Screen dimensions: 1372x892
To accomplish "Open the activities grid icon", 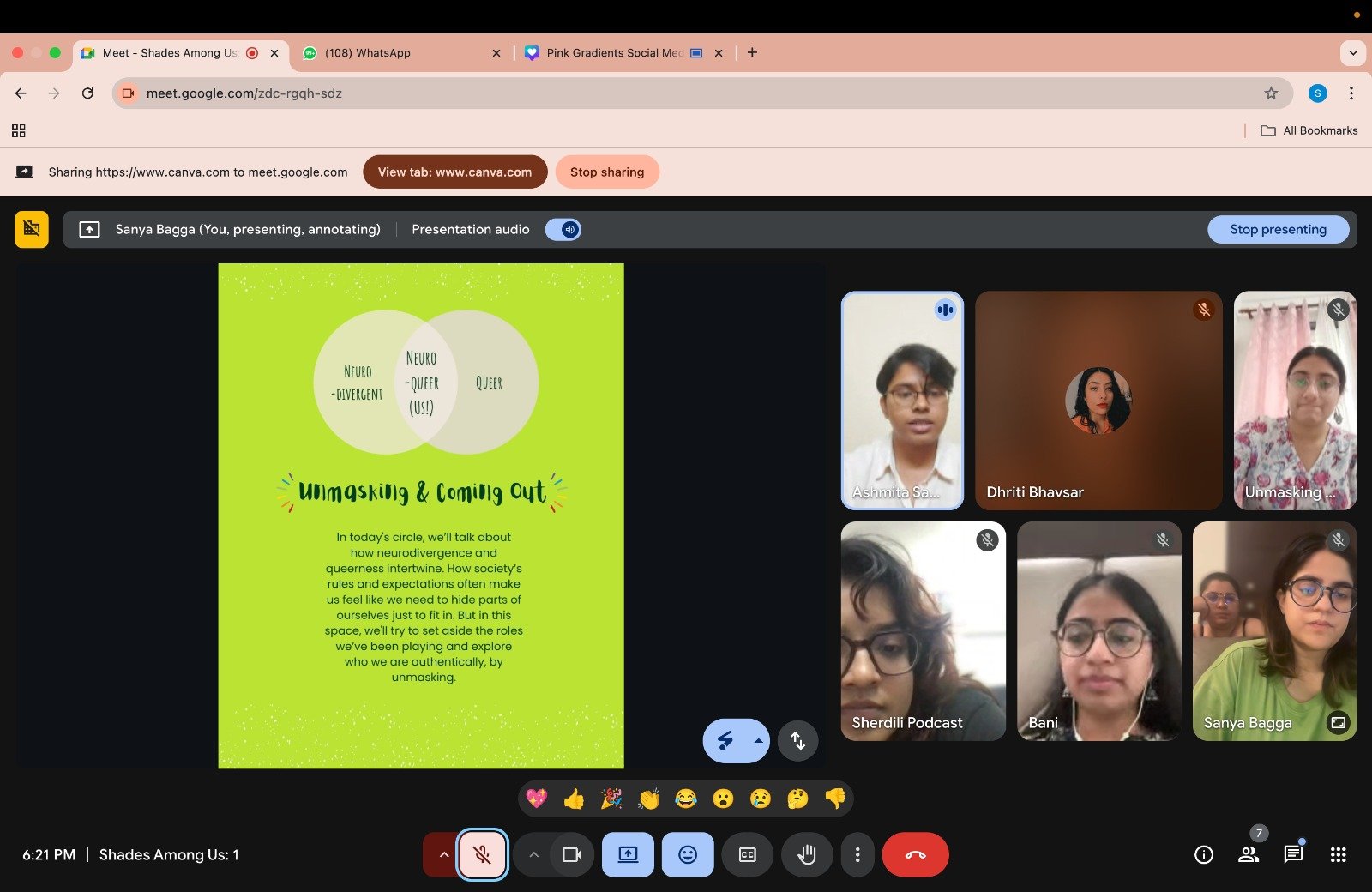I will tap(1338, 854).
